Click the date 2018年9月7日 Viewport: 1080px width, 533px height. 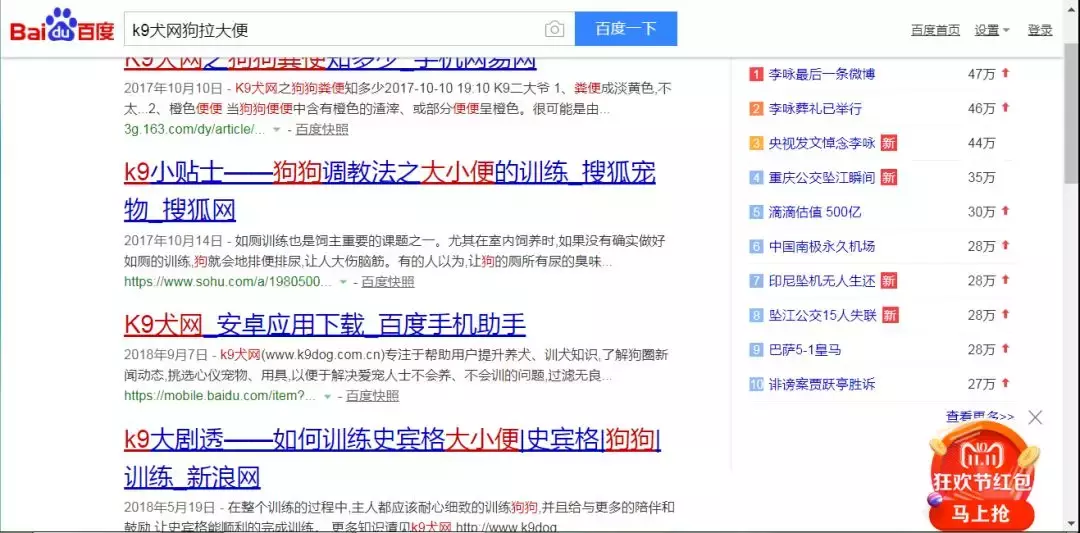pyautogui.click(x=165, y=355)
